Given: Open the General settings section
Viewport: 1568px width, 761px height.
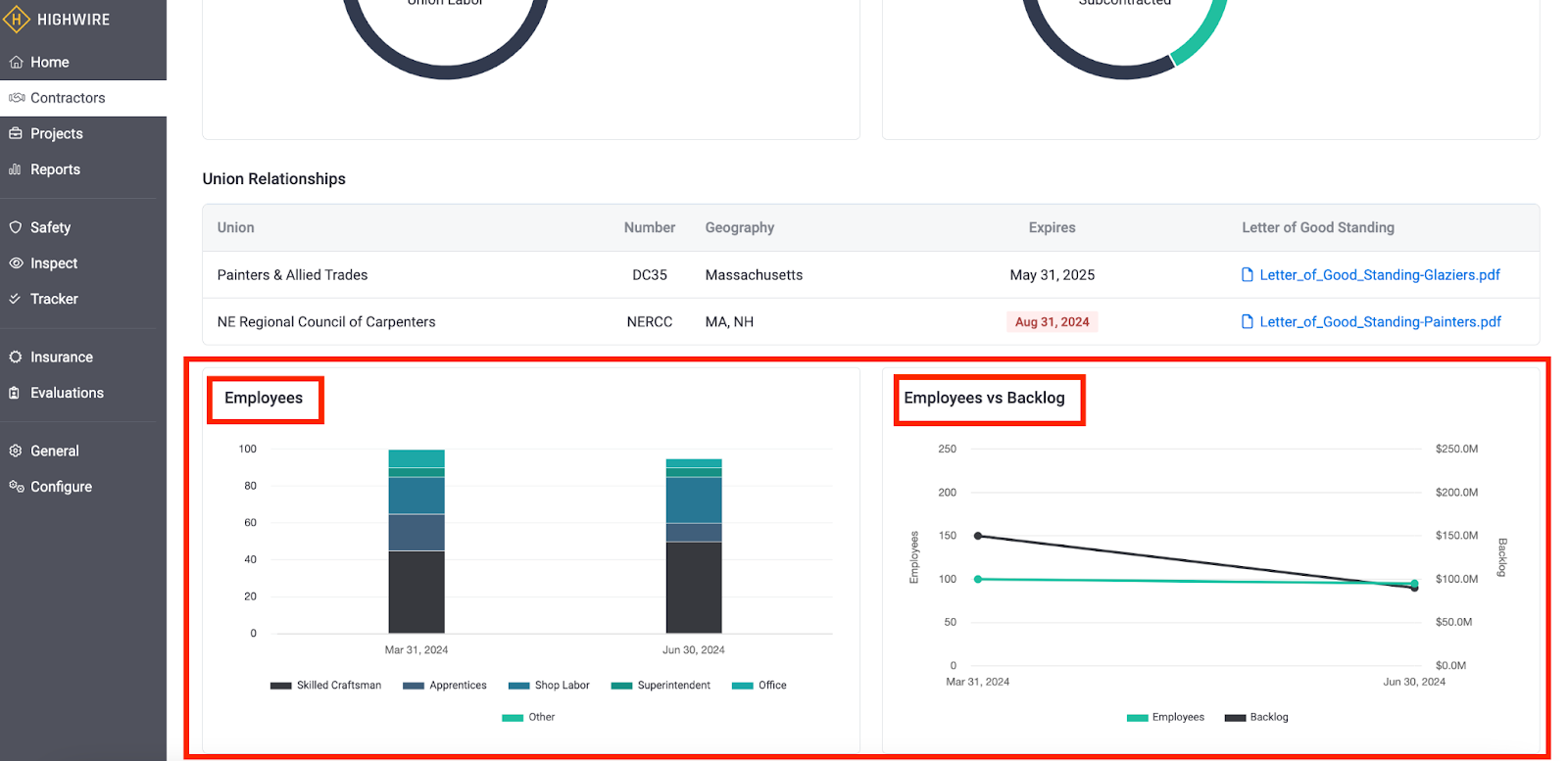Looking at the screenshot, I should 54,452.
